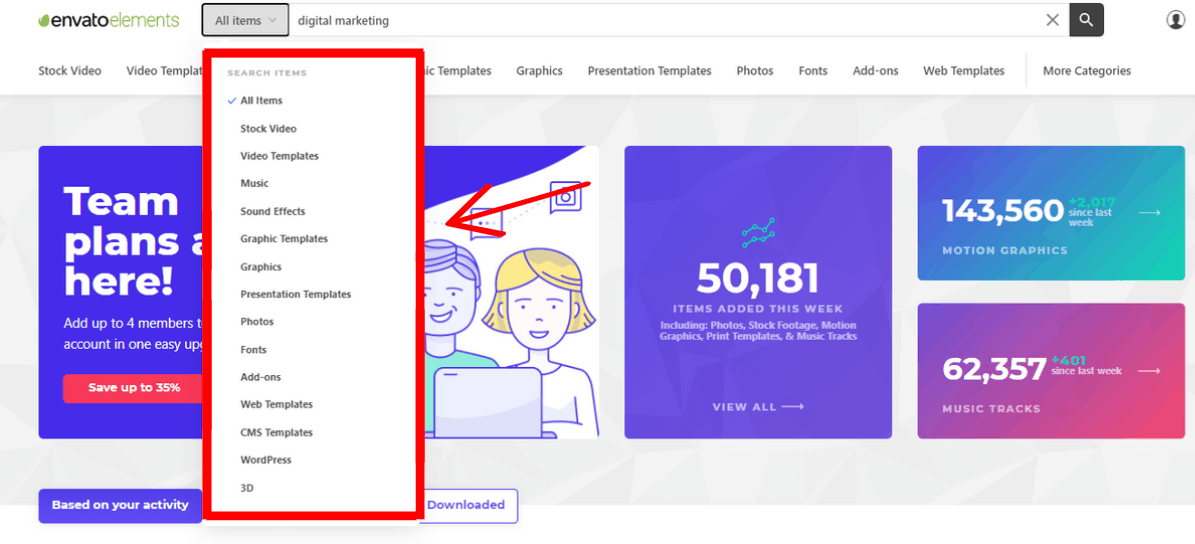Image resolution: width=1195 pixels, height=544 pixels.
Task: Click the VIEW ALL link
Action: (x=757, y=407)
